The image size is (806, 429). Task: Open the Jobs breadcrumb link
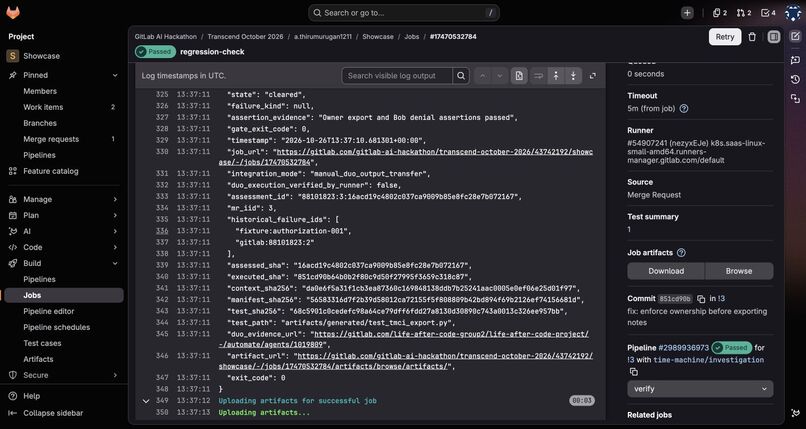(411, 37)
